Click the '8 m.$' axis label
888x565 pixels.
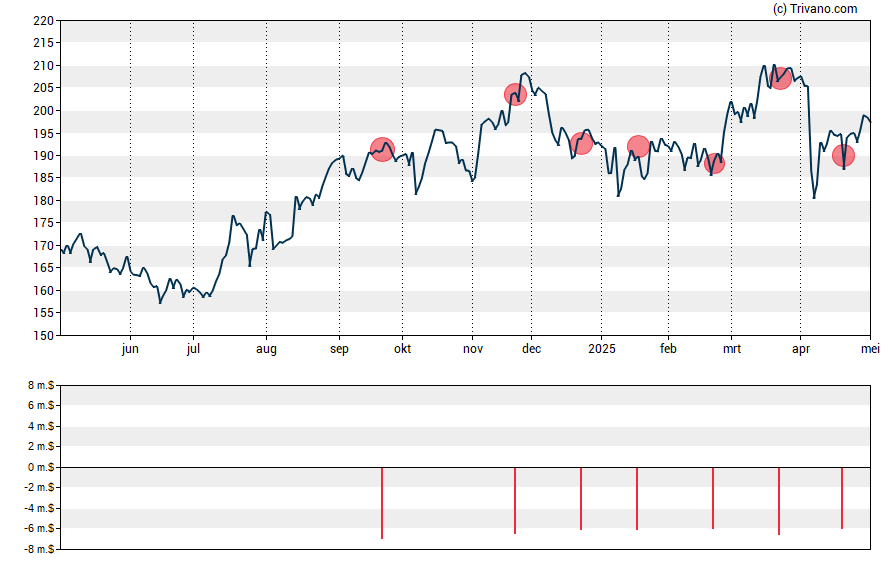point(41,386)
